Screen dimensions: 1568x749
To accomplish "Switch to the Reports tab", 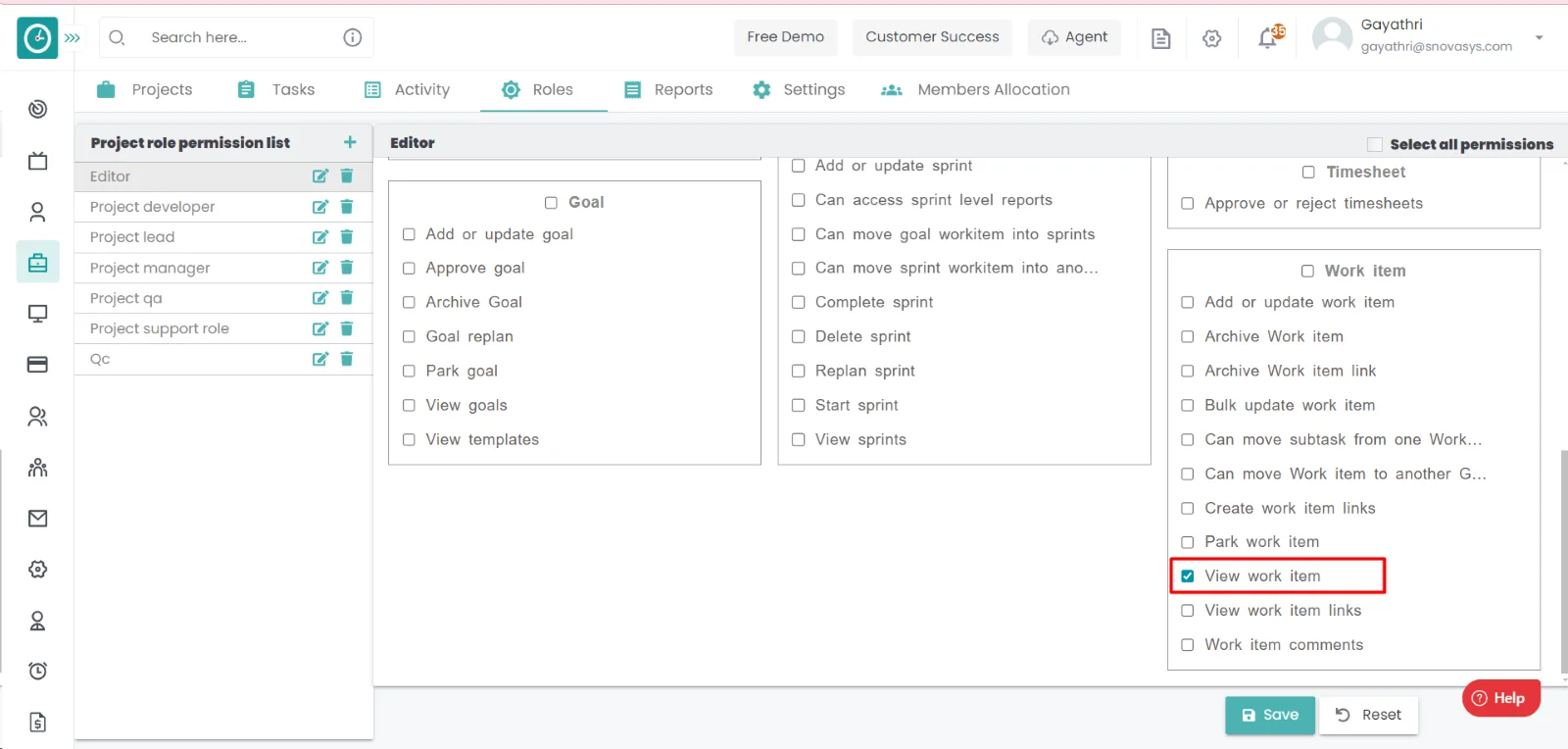I will tap(668, 89).
